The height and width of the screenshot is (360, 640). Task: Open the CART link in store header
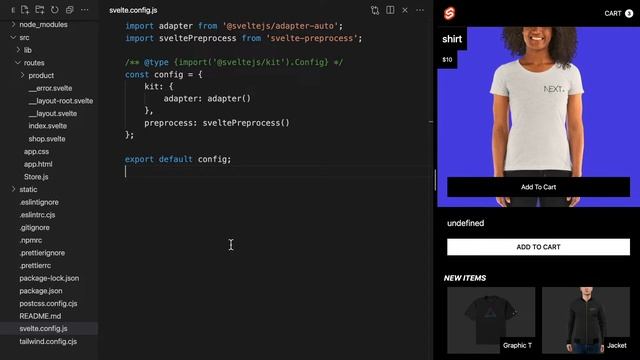click(x=613, y=13)
